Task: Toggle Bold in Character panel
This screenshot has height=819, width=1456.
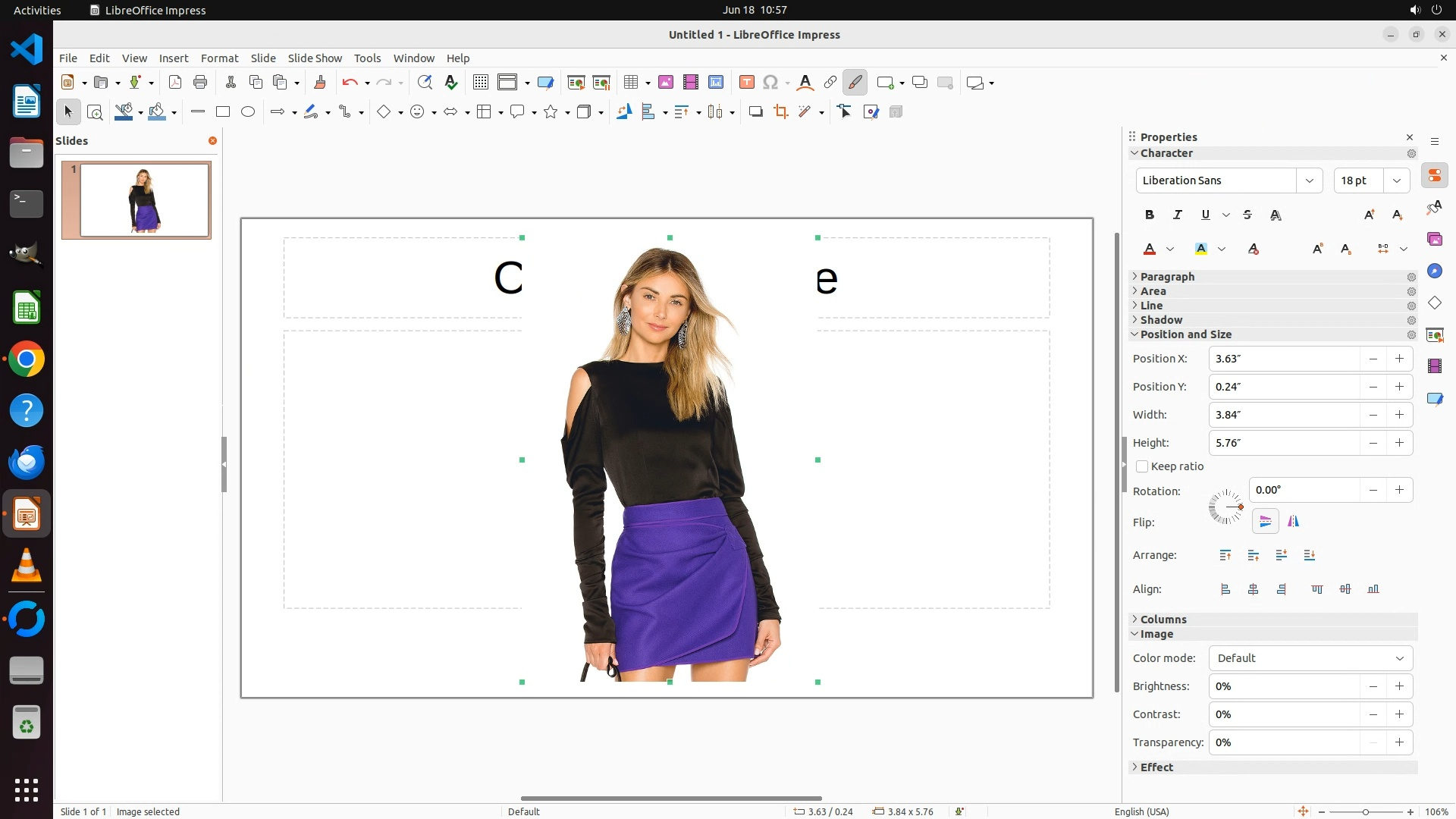Action: (1150, 215)
